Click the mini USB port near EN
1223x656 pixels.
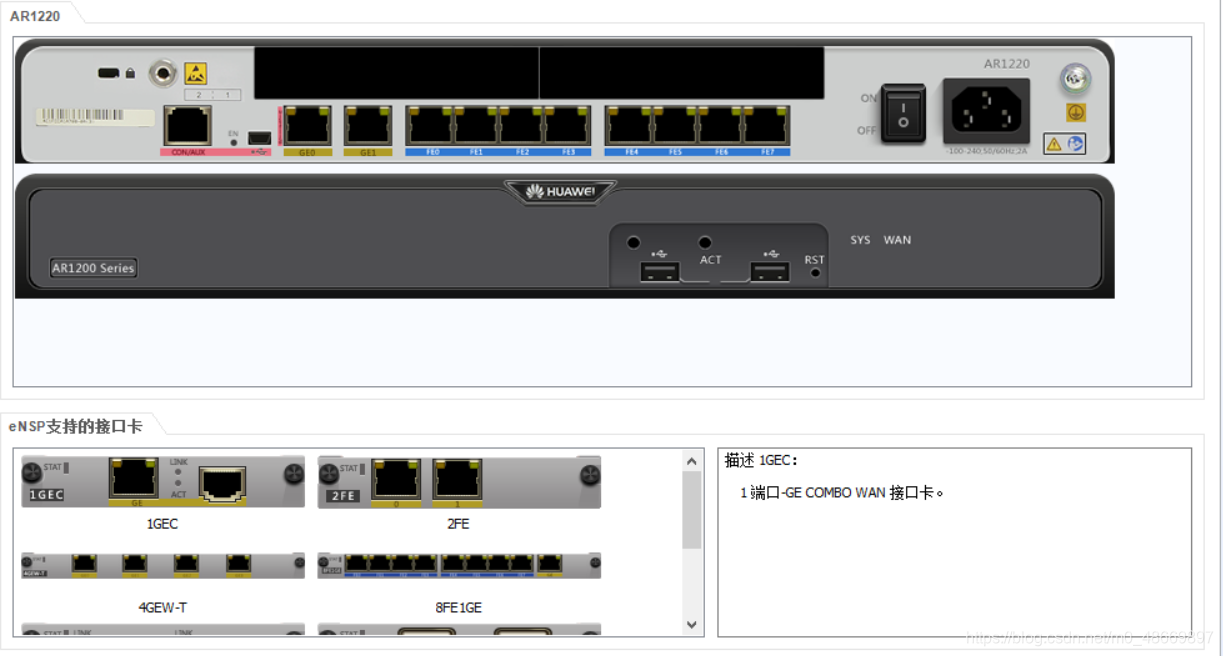tap(259, 137)
